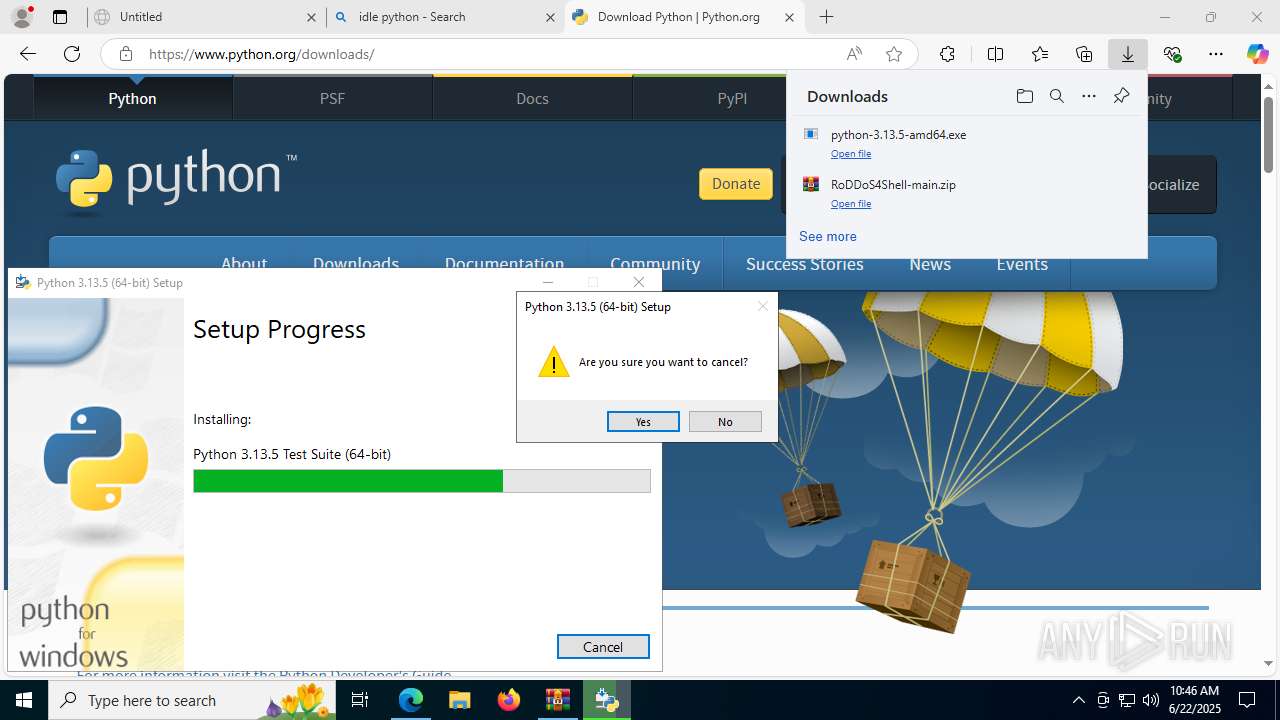This screenshot has width=1280, height=720.
Task: Open more options in Downloads panel
Action: 1089,96
